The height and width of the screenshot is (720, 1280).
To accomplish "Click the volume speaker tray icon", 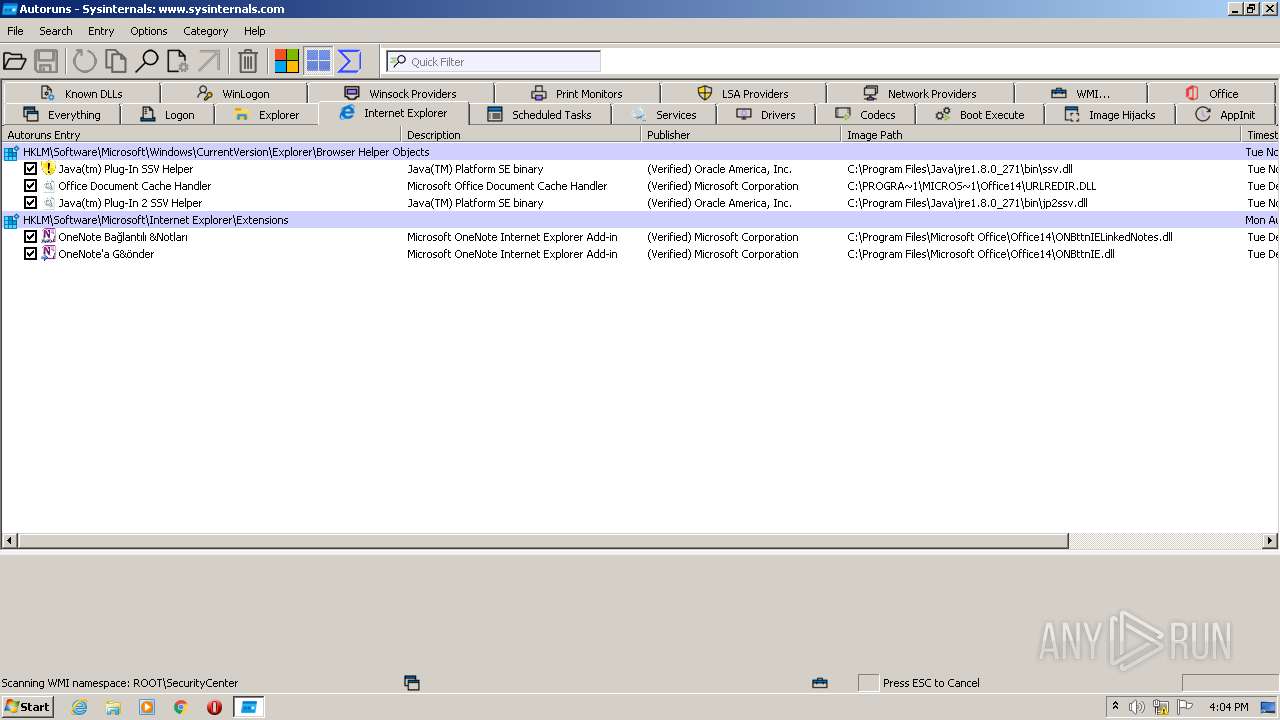I will coord(1136,707).
